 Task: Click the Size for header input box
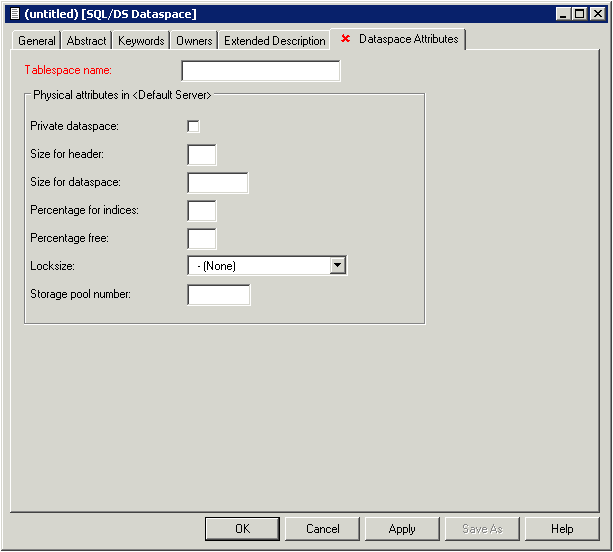tap(202, 155)
